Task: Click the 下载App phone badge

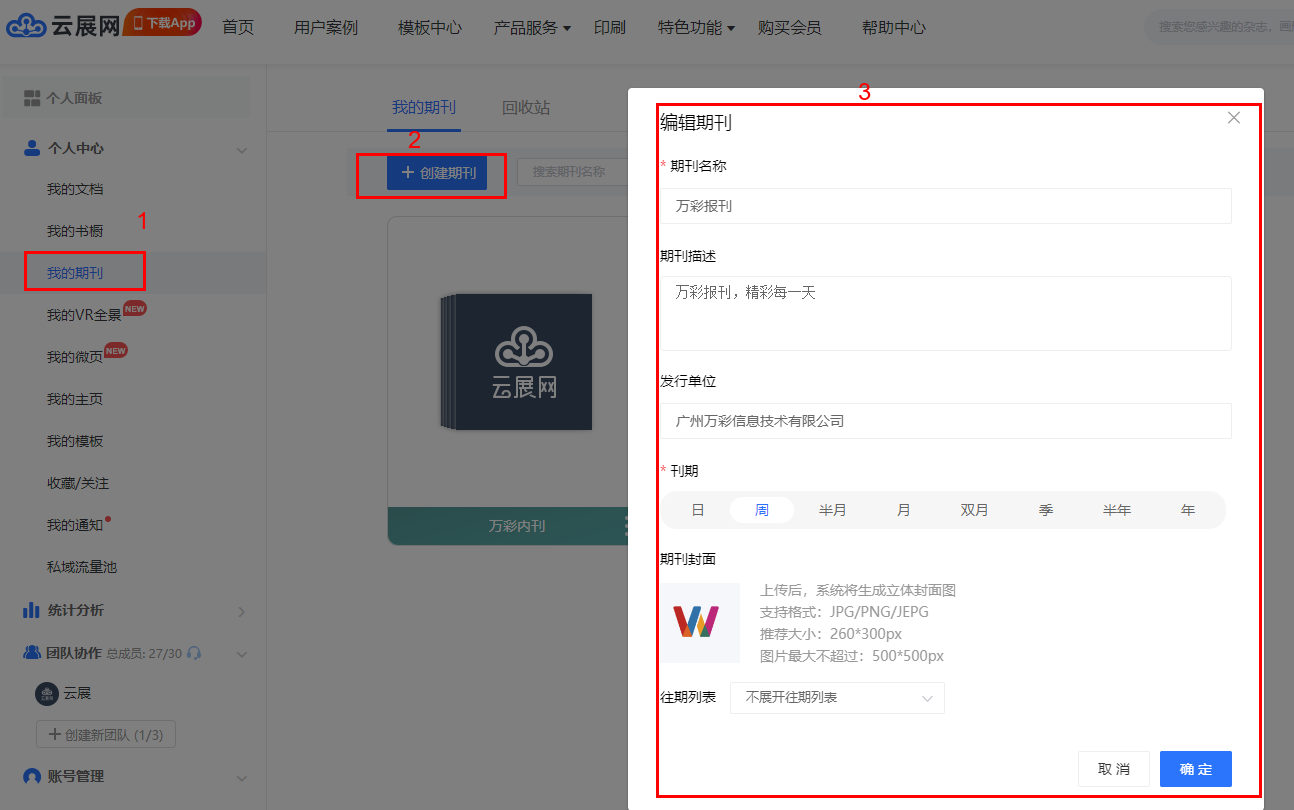Action: (163, 23)
